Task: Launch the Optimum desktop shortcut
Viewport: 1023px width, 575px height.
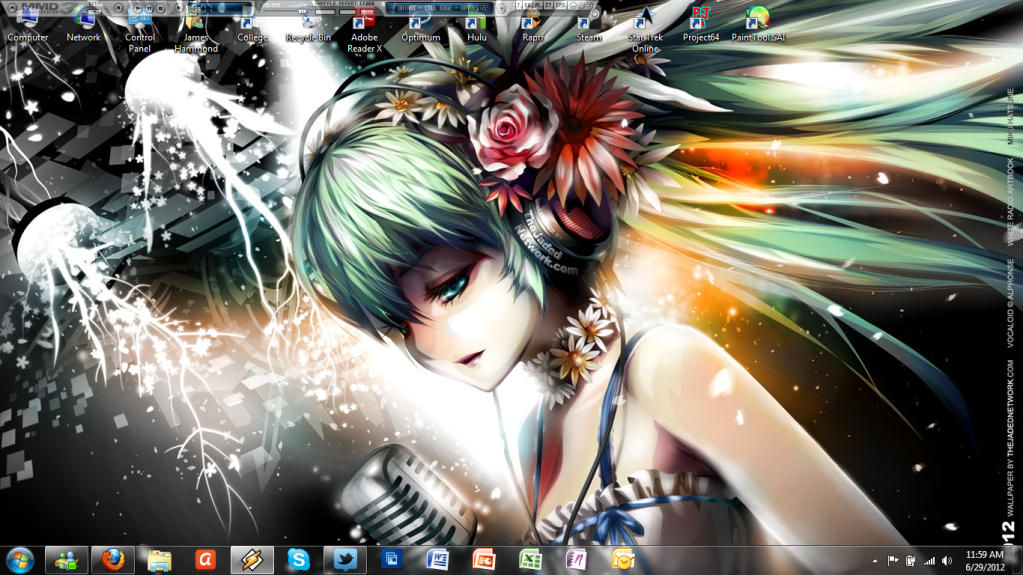Action: (420, 26)
